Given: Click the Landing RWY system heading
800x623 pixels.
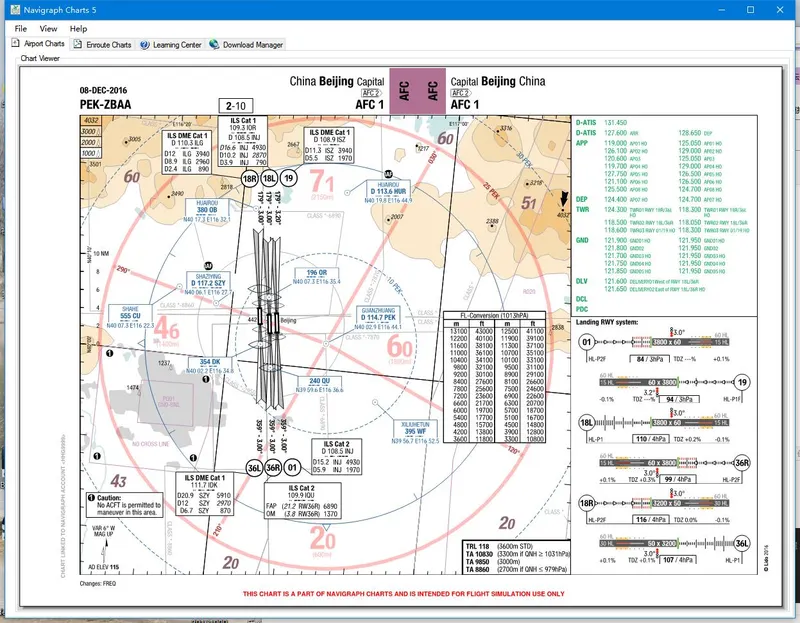Looking at the screenshot, I should point(607,322).
